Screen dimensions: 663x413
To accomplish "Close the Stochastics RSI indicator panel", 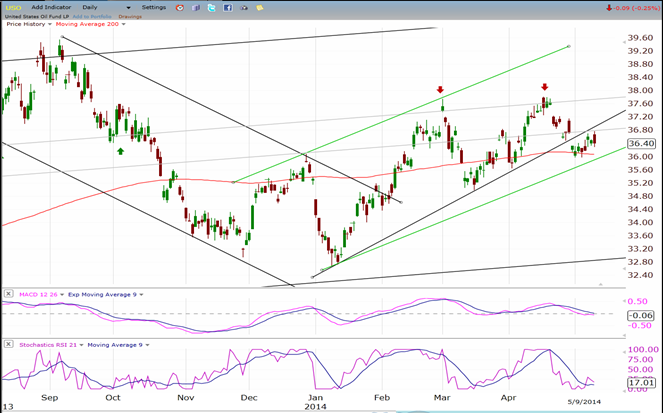I will [x=8, y=344].
